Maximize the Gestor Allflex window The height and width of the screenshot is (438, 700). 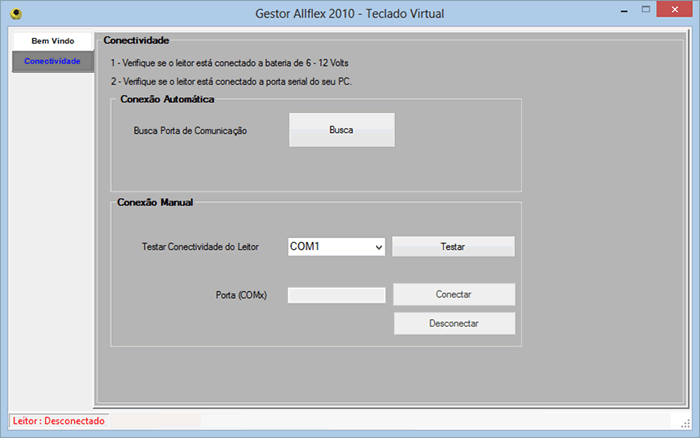[646, 10]
